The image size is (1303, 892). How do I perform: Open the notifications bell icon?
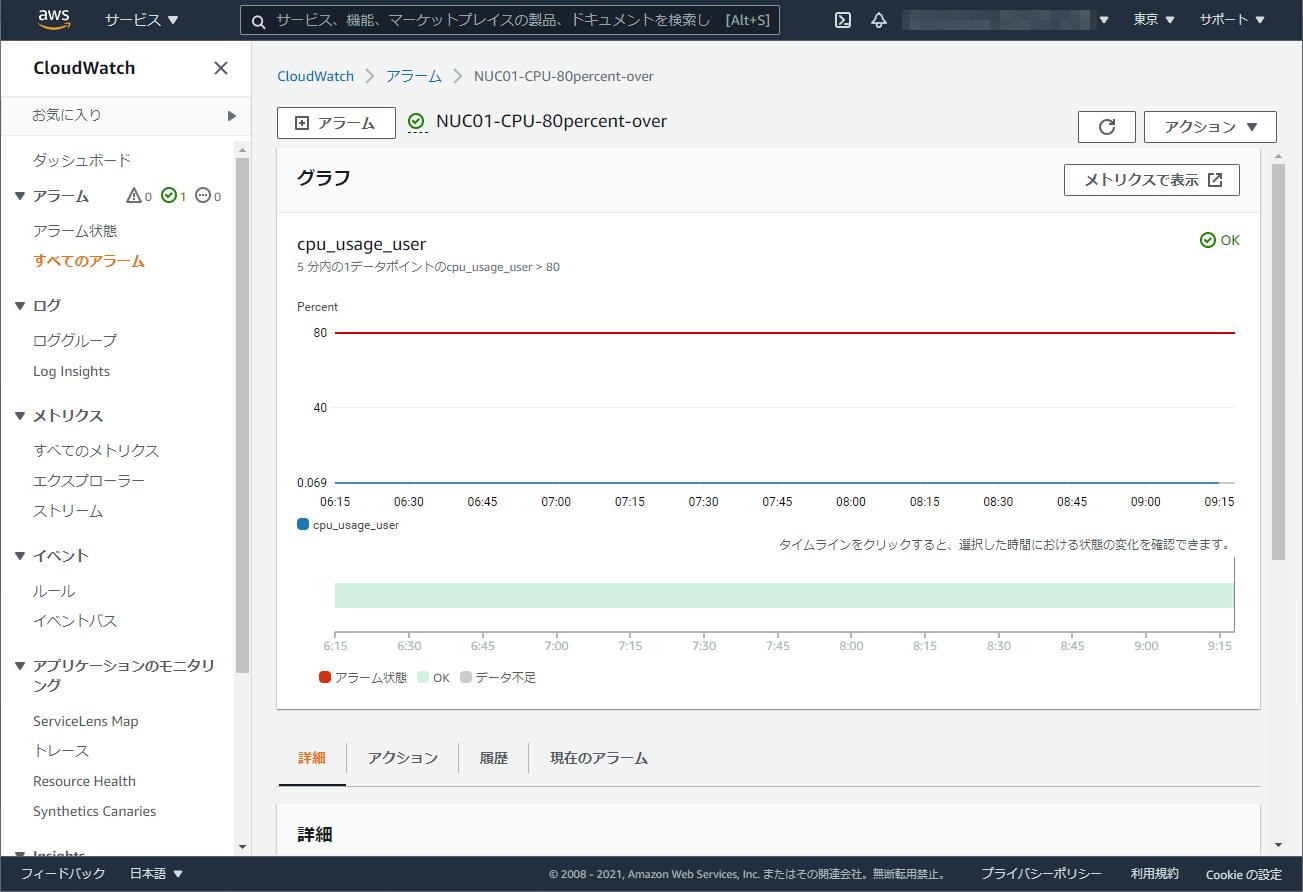click(879, 20)
